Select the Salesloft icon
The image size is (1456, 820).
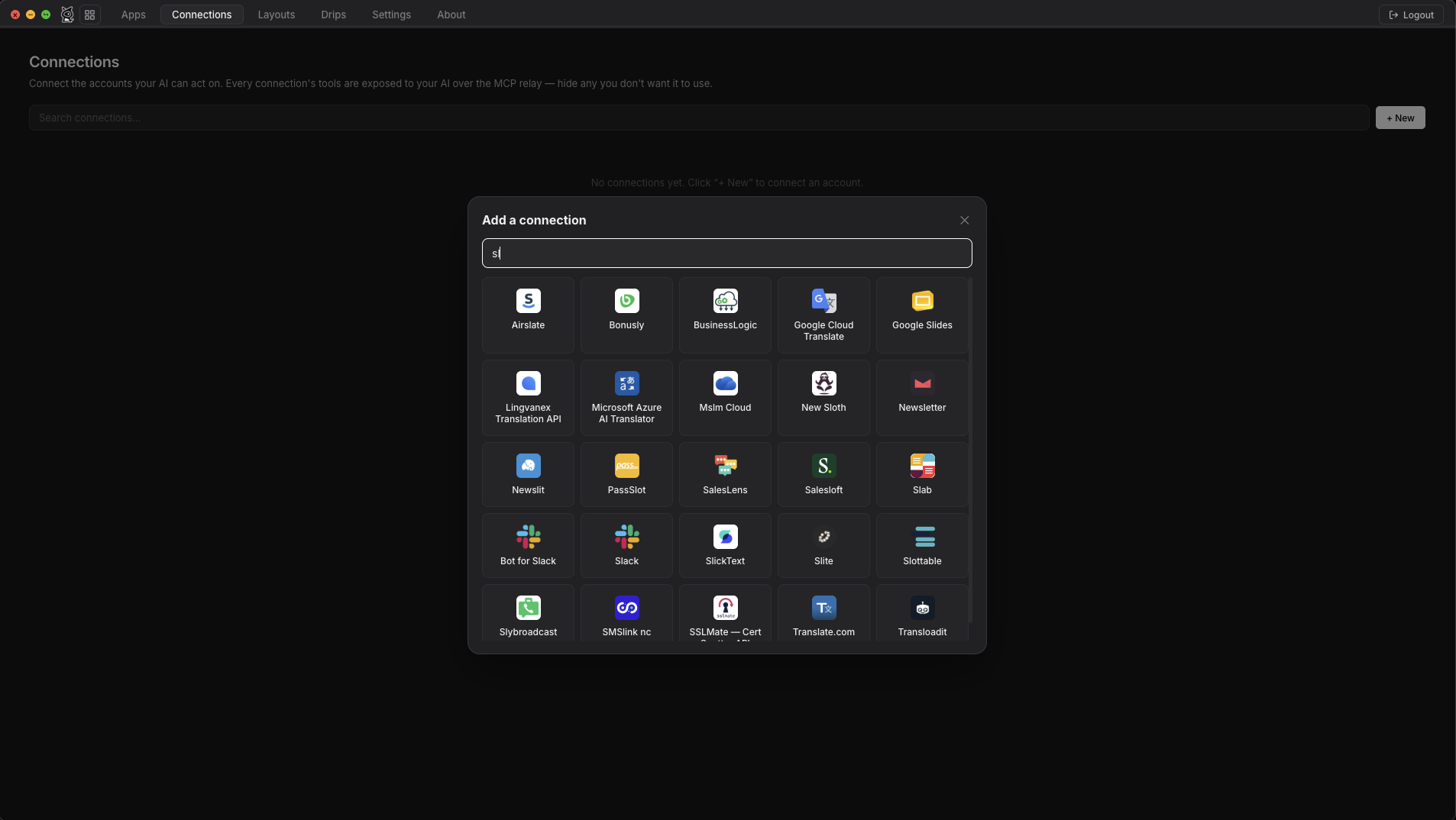click(823, 466)
